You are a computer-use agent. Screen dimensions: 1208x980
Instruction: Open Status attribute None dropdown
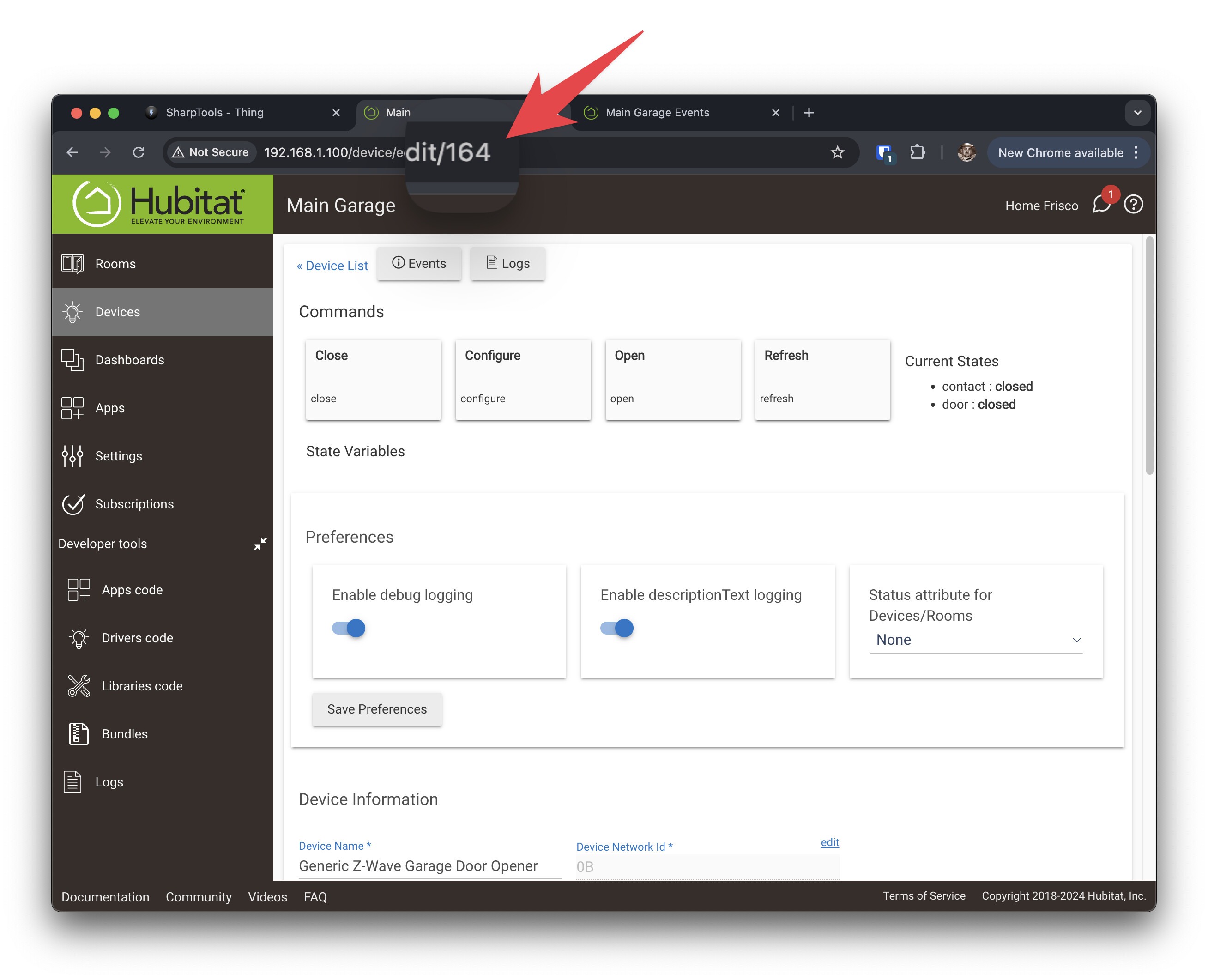[975, 640]
